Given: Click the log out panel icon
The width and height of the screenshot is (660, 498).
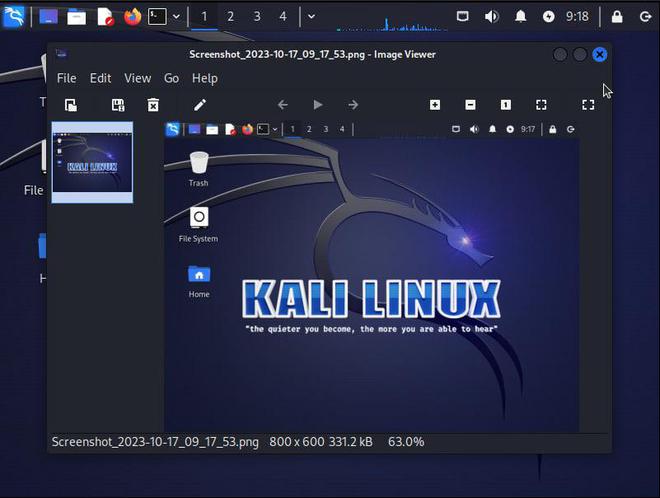Looking at the screenshot, I should (x=645, y=16).
